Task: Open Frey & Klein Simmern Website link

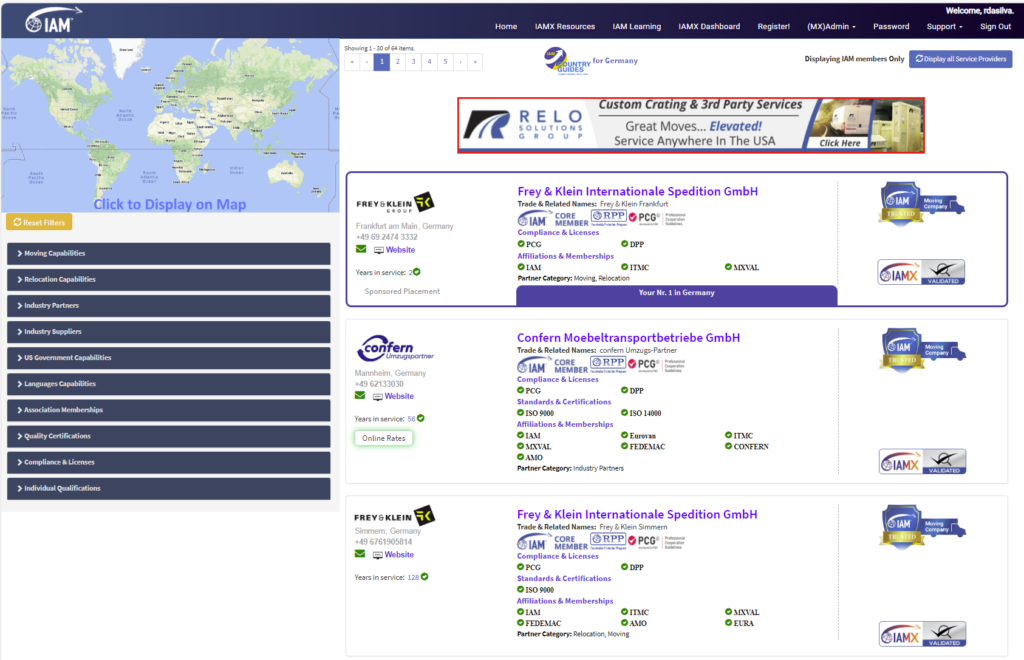Action: click(x=399, y=555)
